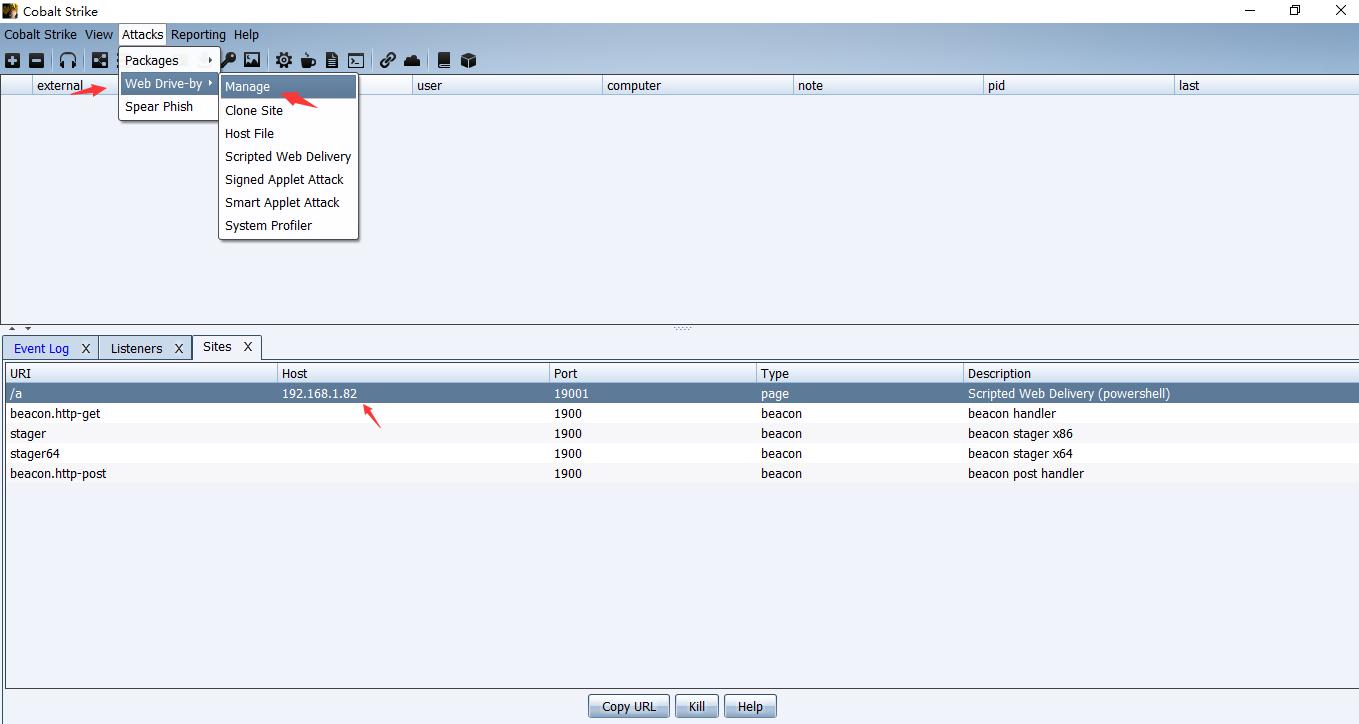Click the coffee cup Java applet icon
This screenshot has height=724, width=1359.
[x=308, y=61]
